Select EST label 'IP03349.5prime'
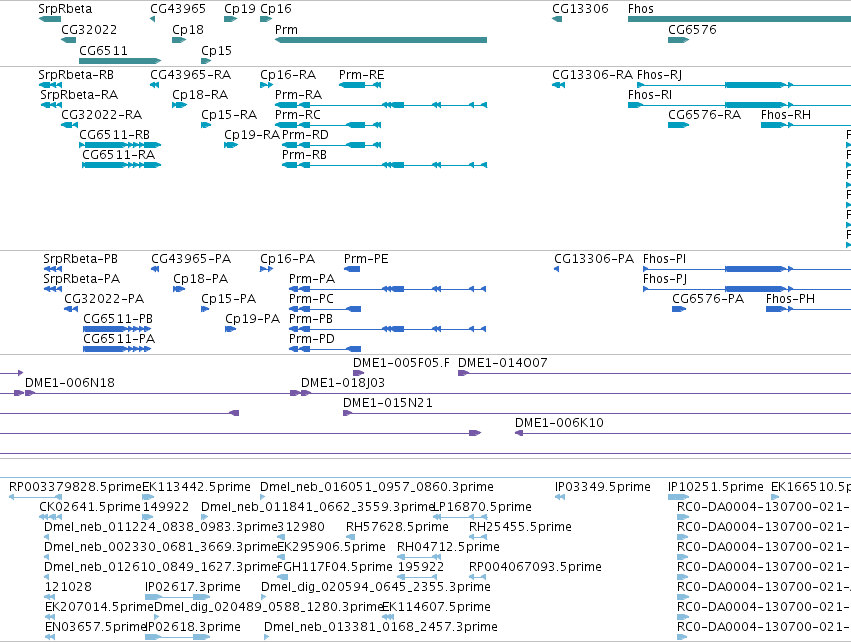Image resolution: width=851 pixels, height=642 pixels. coord(603,487)
